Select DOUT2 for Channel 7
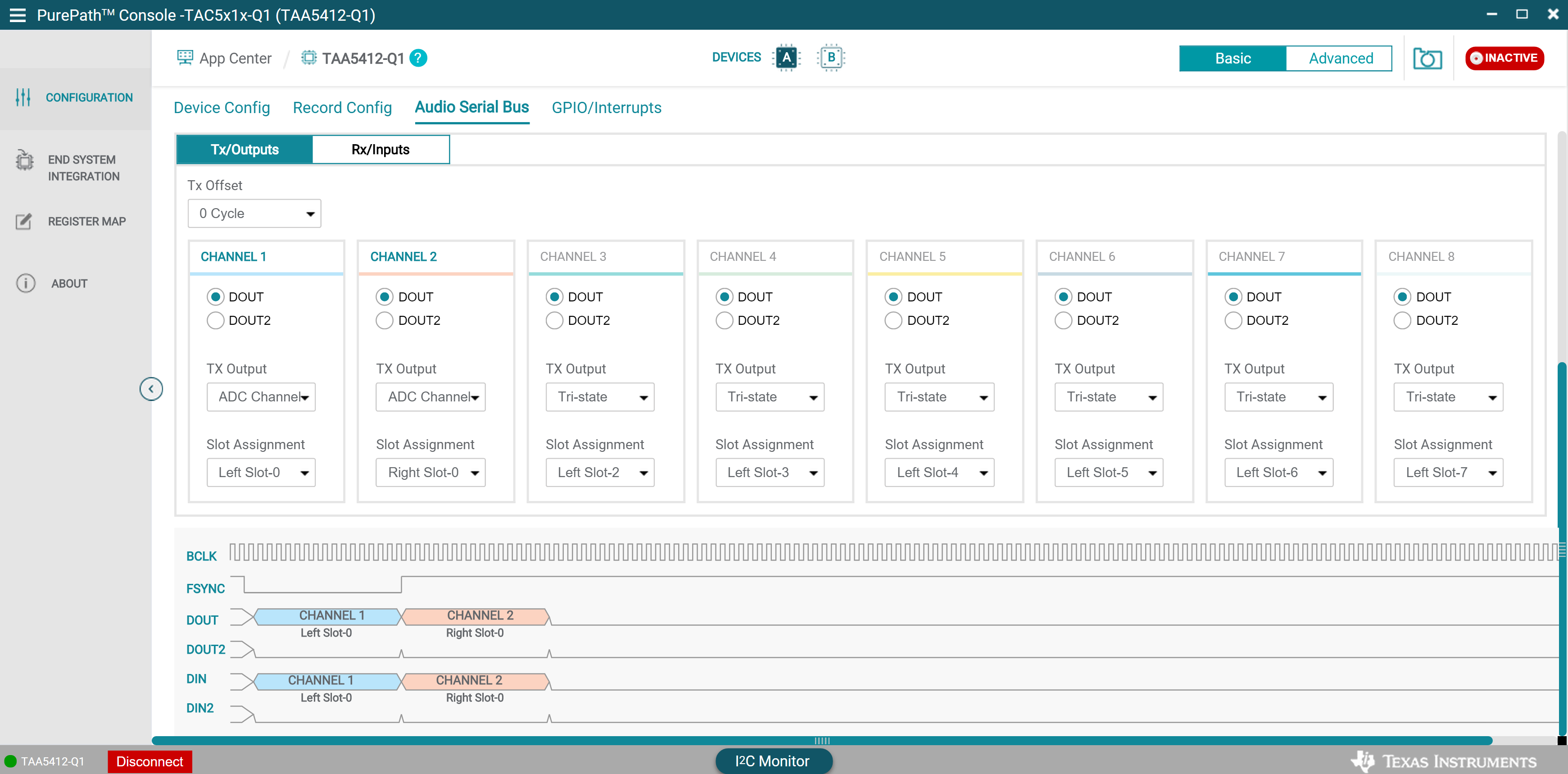Screen dimensions: 1568x774 1233,320
